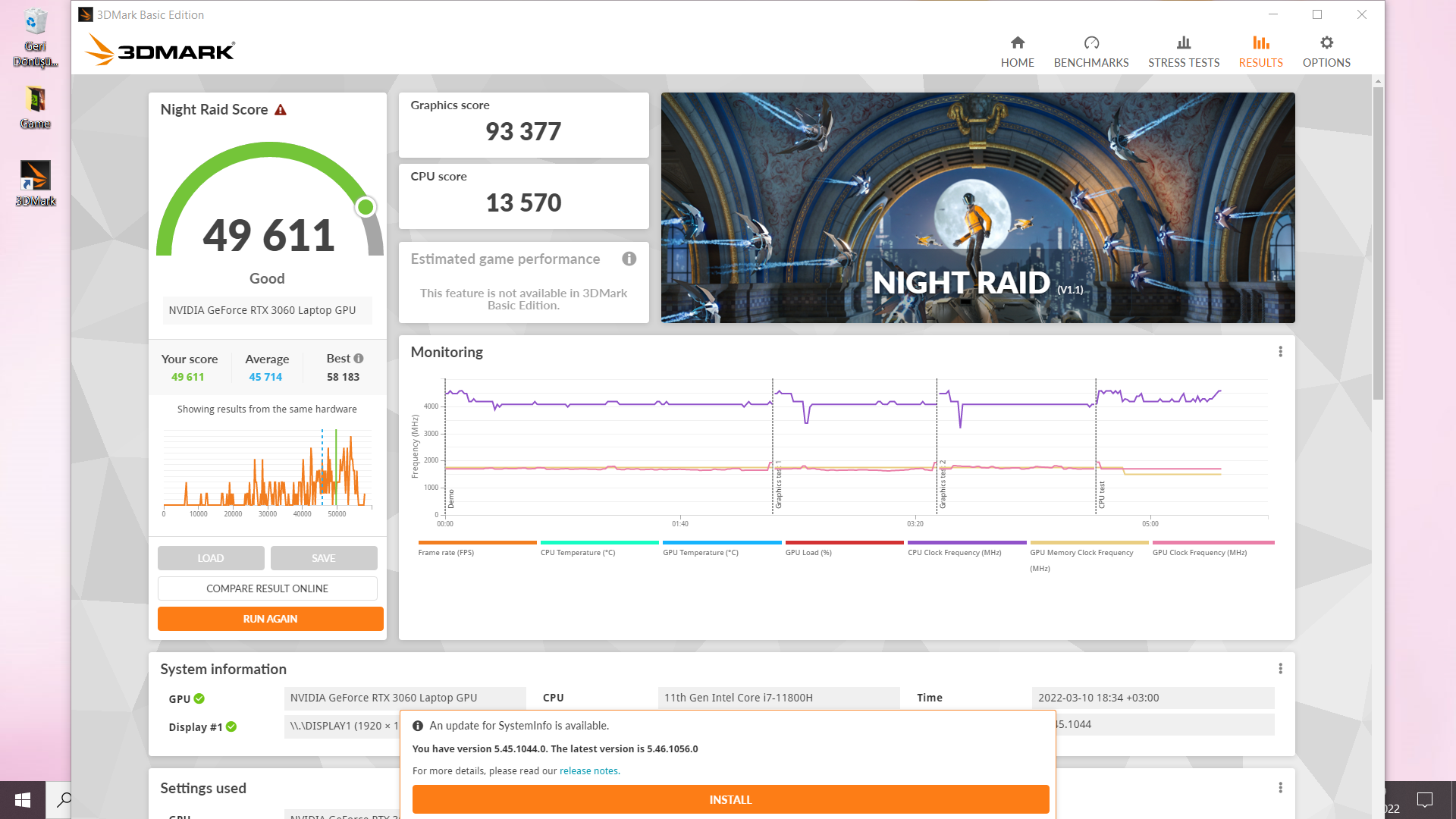
Task: Click Night Raid Score warning icon
Action: [x=281, y=110]
